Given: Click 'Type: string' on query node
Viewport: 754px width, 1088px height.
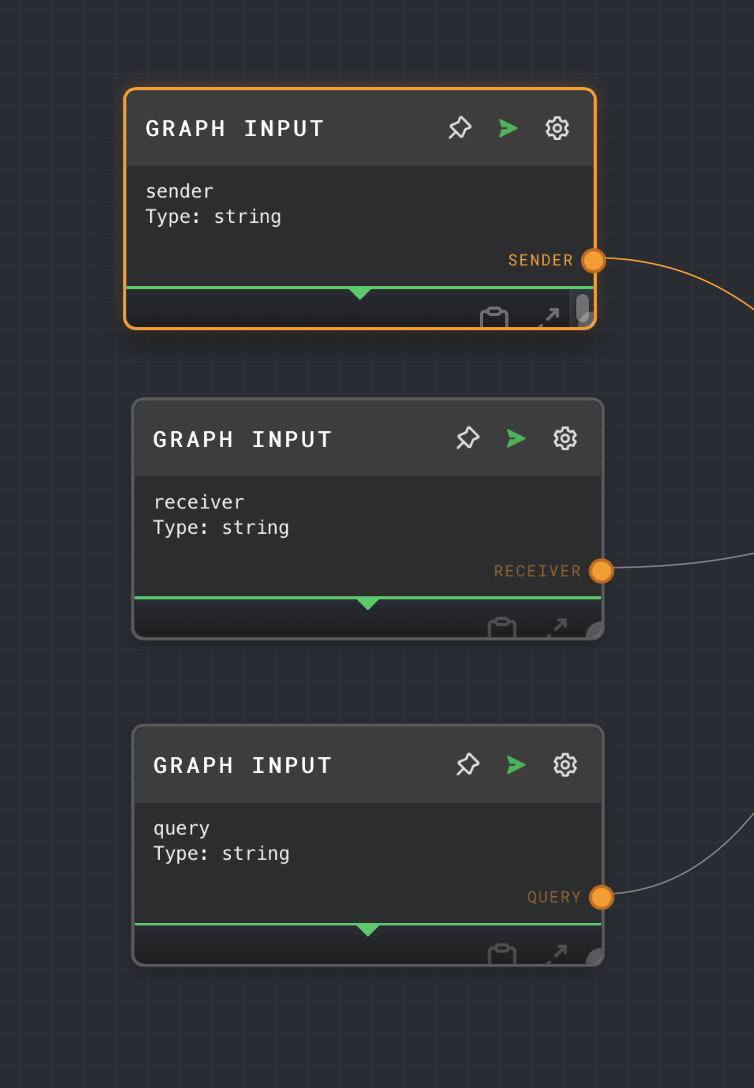Looking at the screenshot, I should tap(221, 854).
